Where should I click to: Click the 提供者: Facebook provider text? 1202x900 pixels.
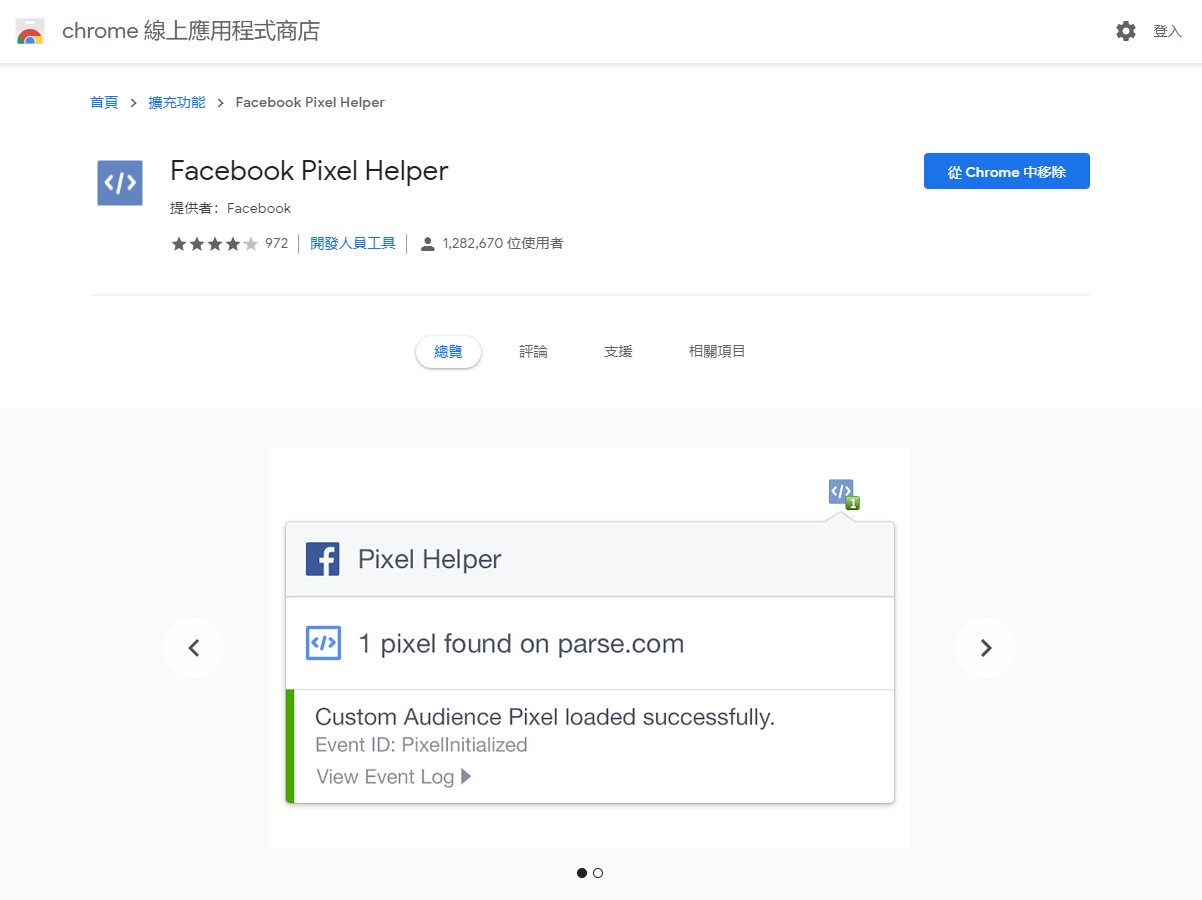[x=231, y=208]
